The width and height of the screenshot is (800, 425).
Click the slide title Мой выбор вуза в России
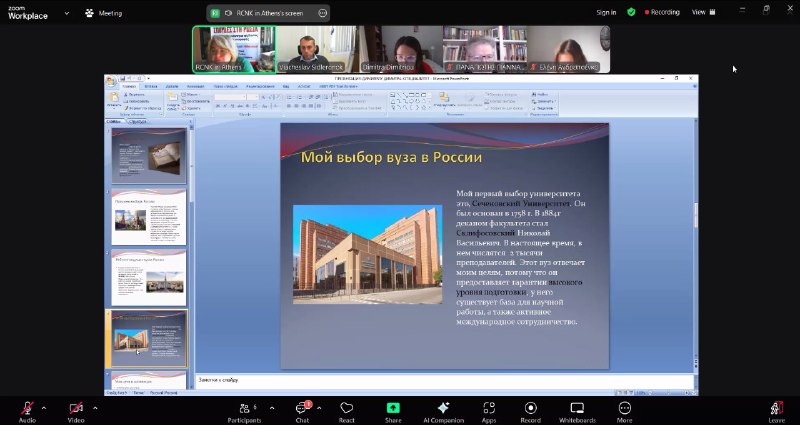point(391,157)
